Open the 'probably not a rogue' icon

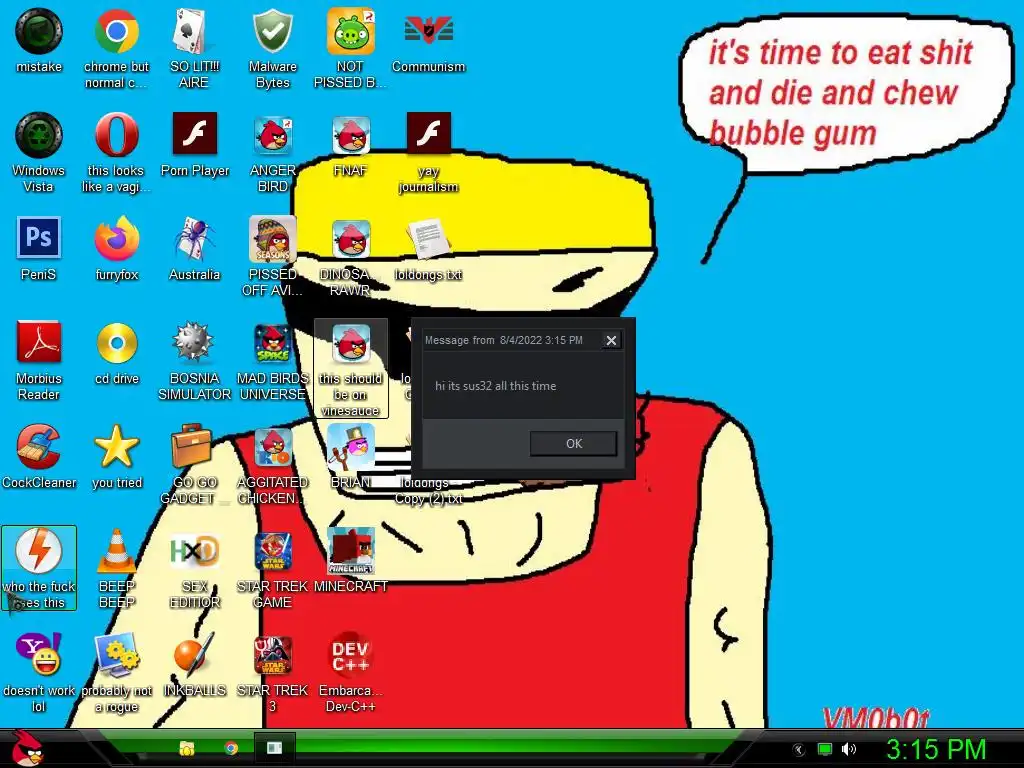click(116, 672)
